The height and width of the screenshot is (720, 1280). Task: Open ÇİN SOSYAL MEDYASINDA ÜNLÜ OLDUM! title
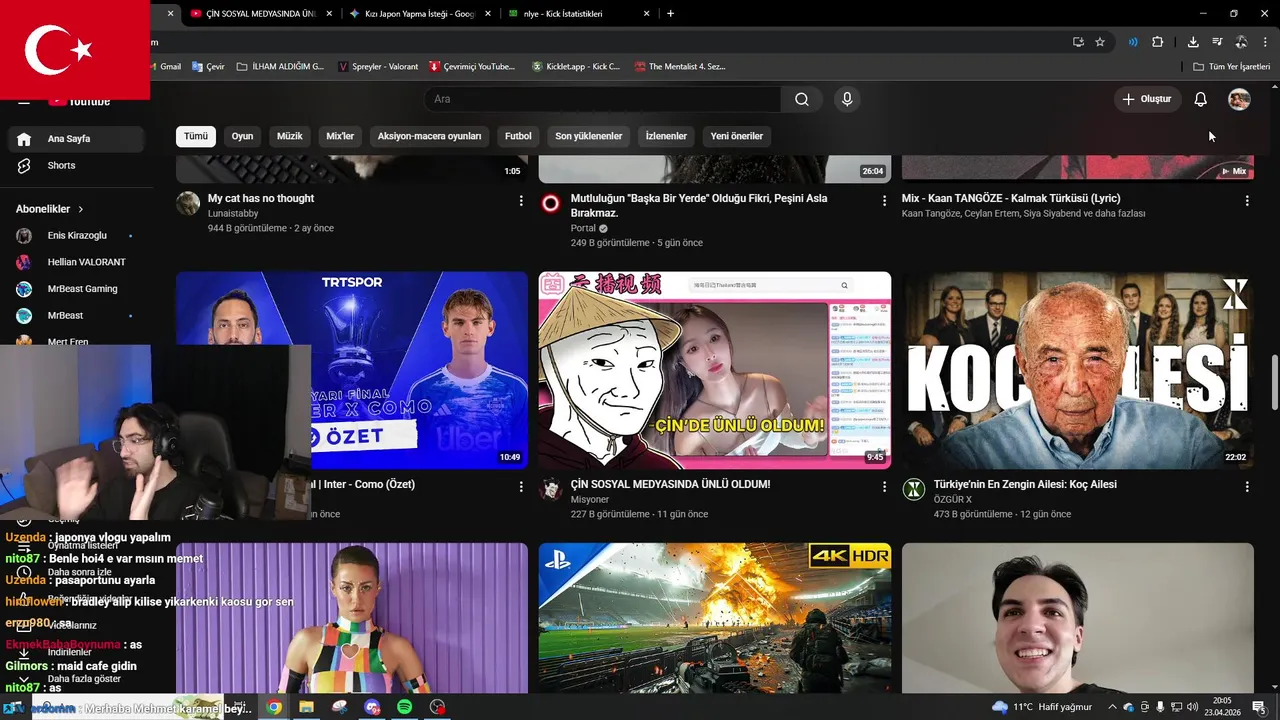(670, 484)
